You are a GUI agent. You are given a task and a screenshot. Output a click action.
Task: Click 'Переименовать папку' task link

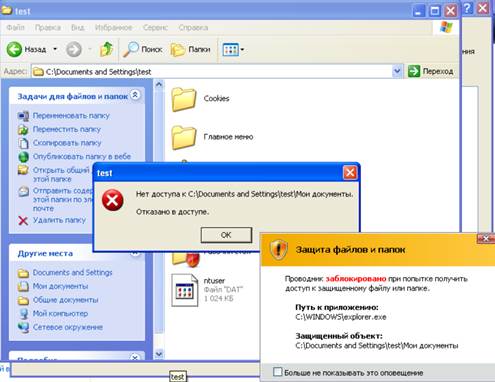click(x=71, y=116)
